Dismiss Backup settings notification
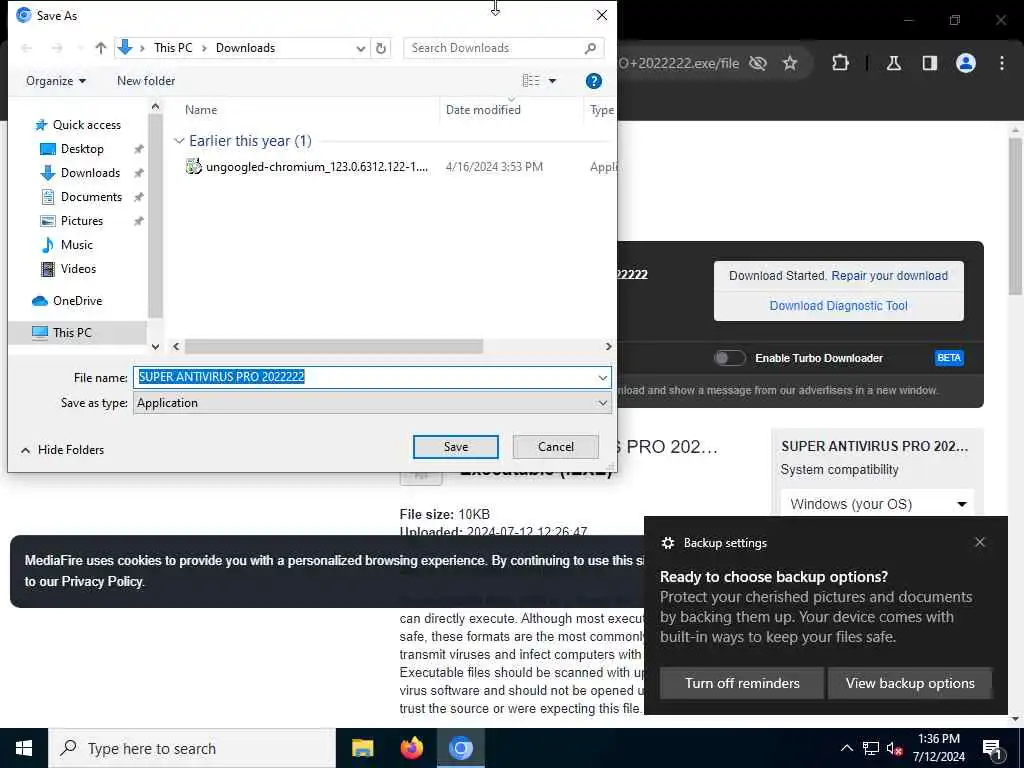This screenshot has height=768, width=1024. pyautogui.click(x=980, y=542)
